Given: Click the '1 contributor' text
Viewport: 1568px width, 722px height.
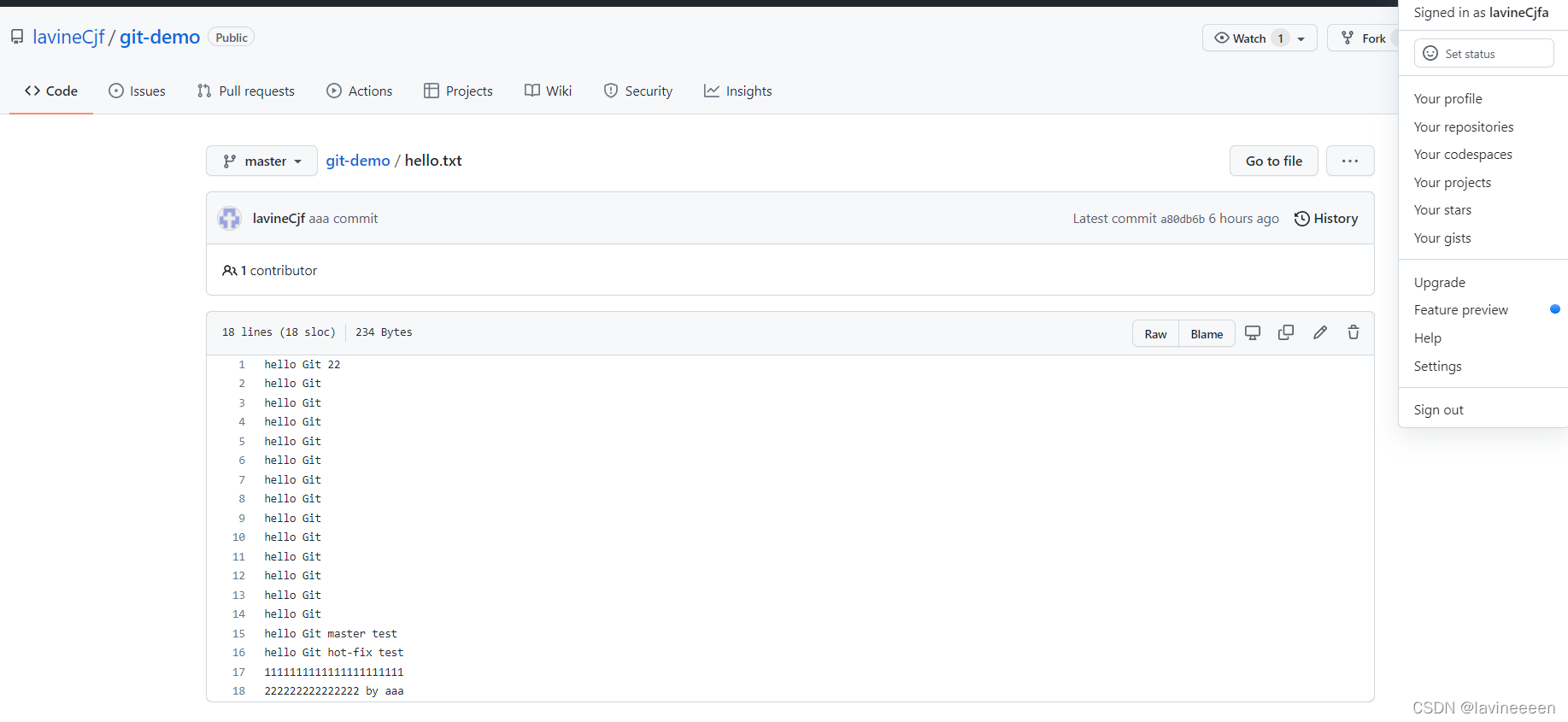Looking at the screenshot, I should 279,271.
